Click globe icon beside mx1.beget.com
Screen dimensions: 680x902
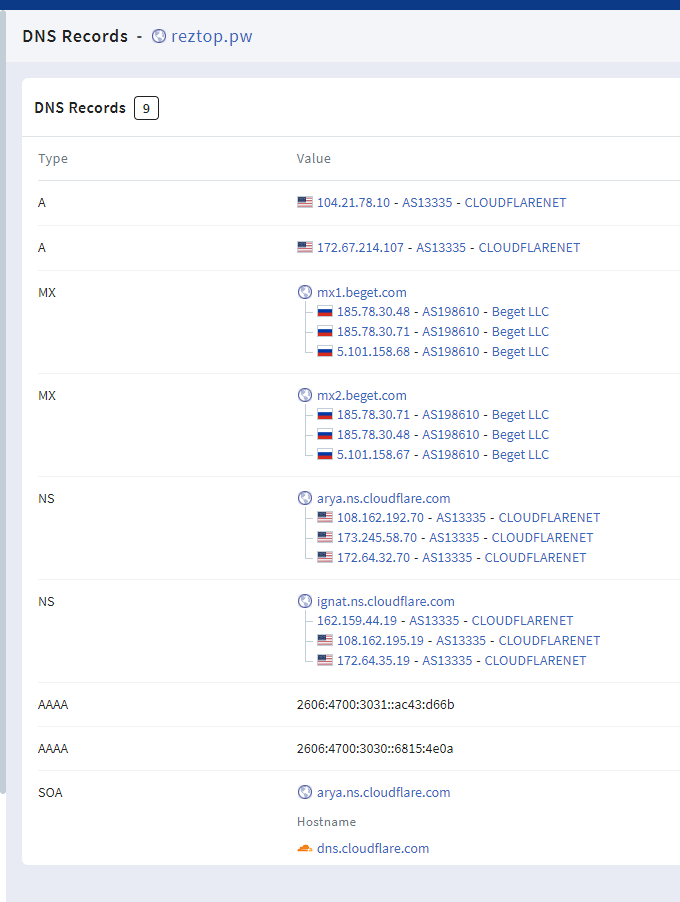305,292
